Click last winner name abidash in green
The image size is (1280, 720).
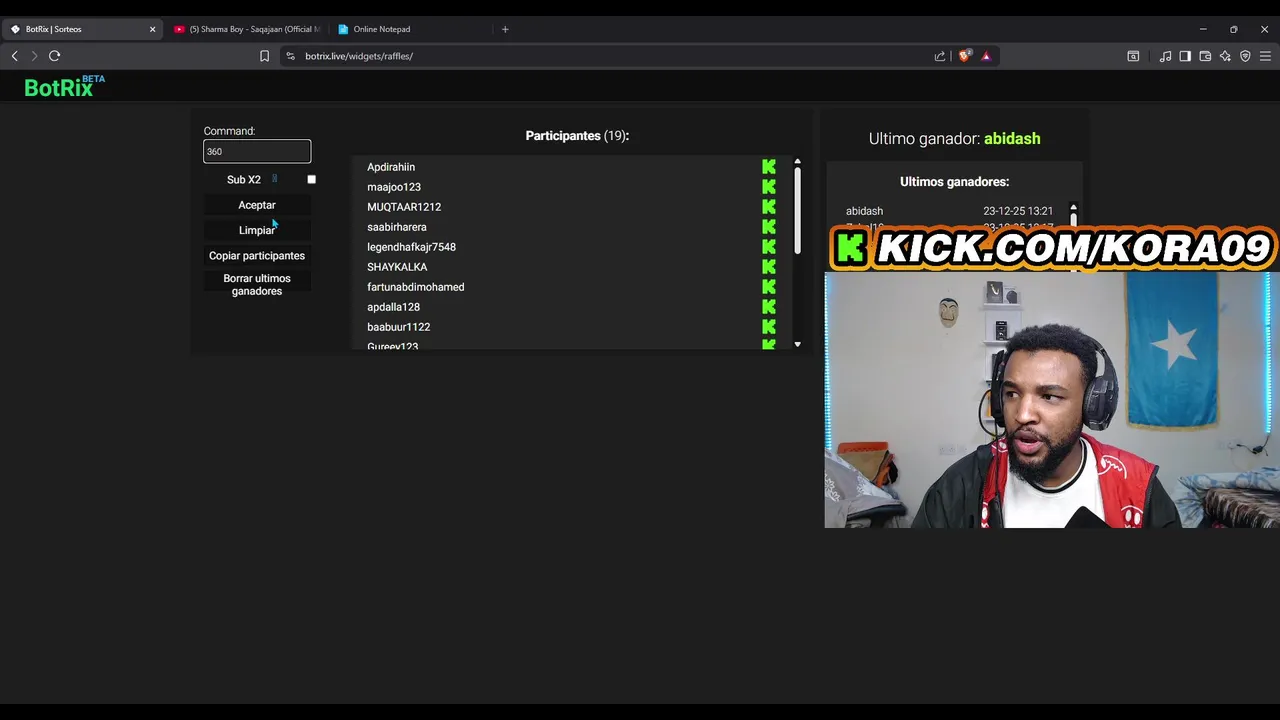(1012, 139)
